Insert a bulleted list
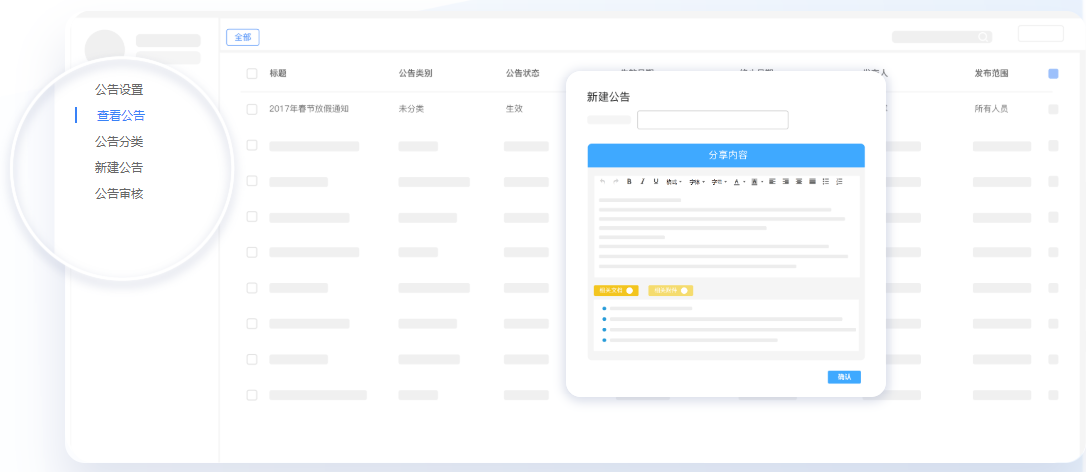Image resolution: width=1089 pixels, height=472 pixels. click(826, 181)
